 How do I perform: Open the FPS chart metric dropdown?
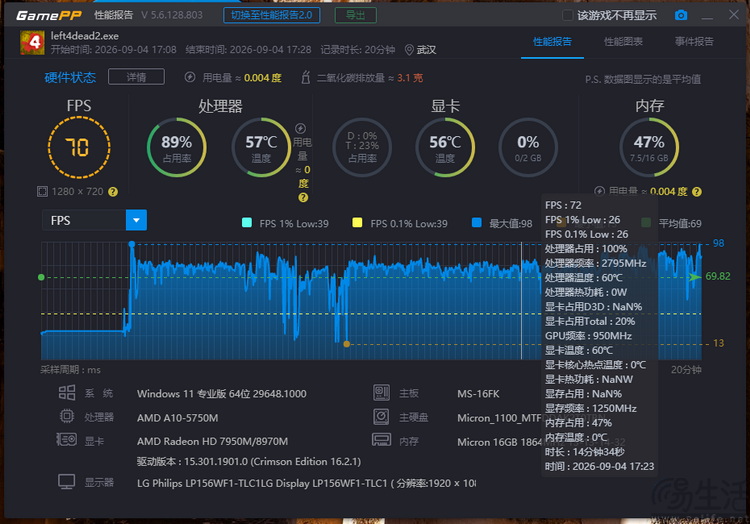[136, 220]
